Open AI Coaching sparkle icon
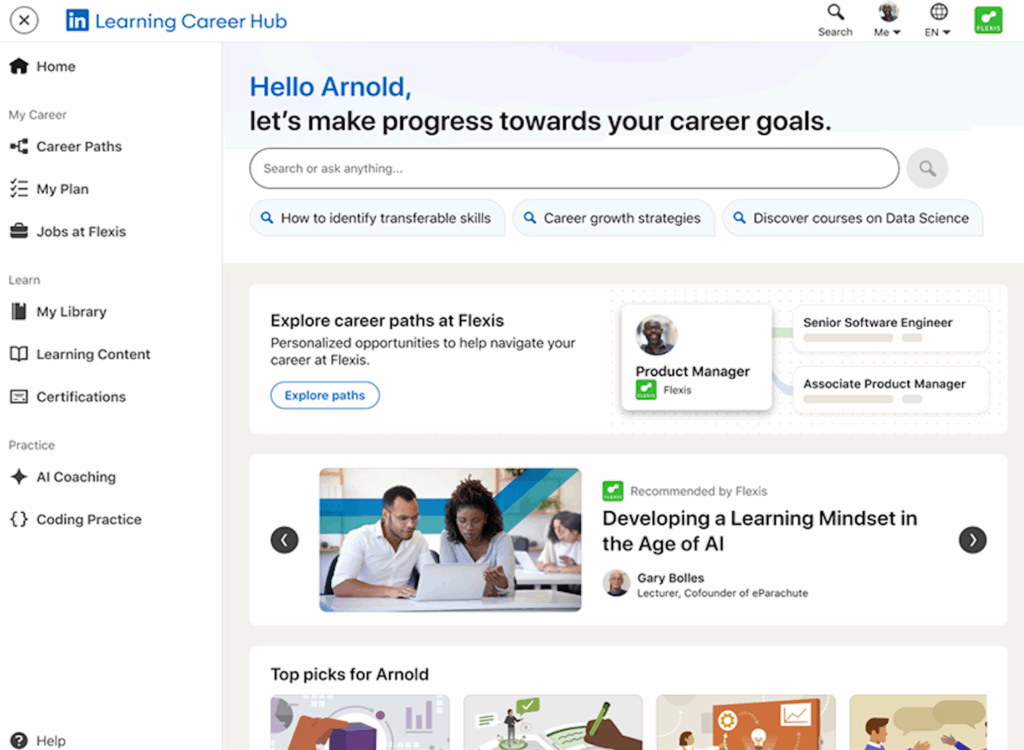This screenshot has height=750, width=1024. 18,477
